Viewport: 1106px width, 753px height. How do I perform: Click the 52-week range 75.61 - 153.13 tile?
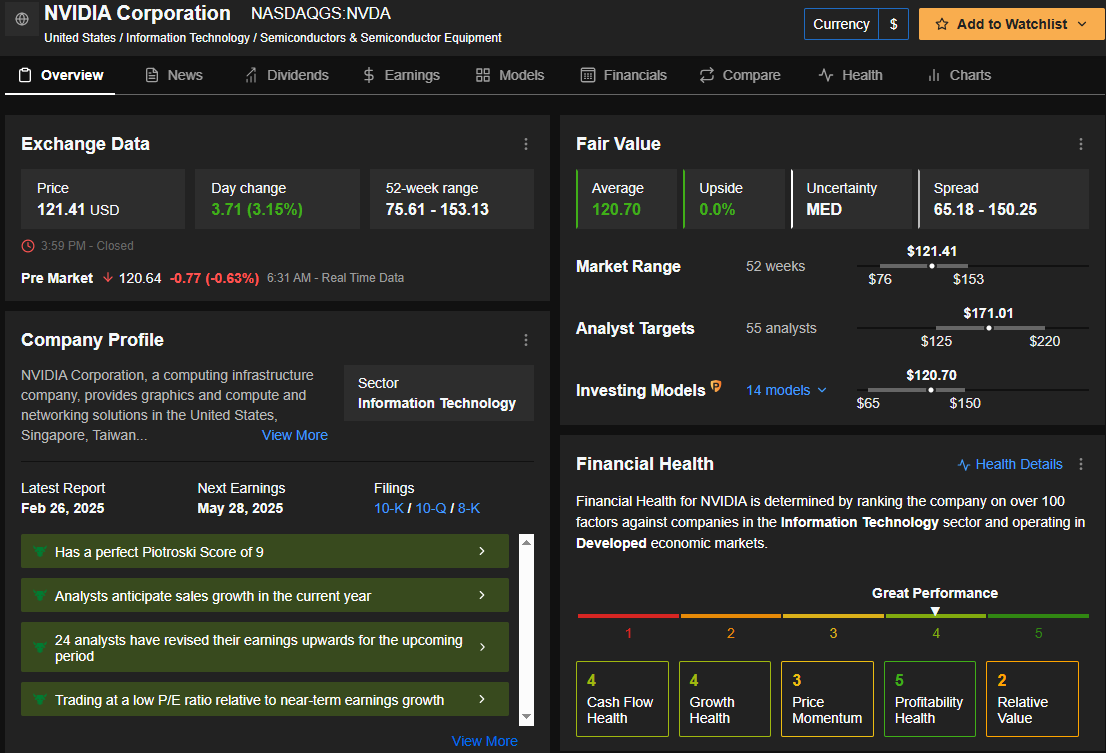tap(451, 199)
